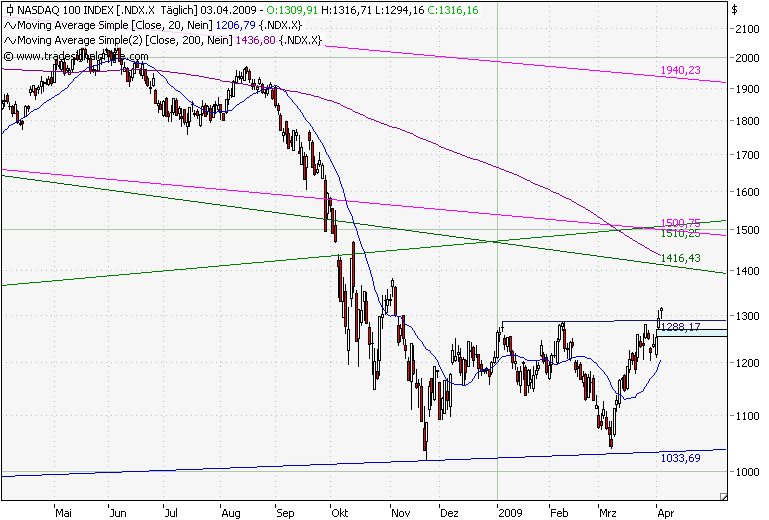Click the Jun month label on the time axis
This screenshot has height=520, width=769.
tap(118, 513)
